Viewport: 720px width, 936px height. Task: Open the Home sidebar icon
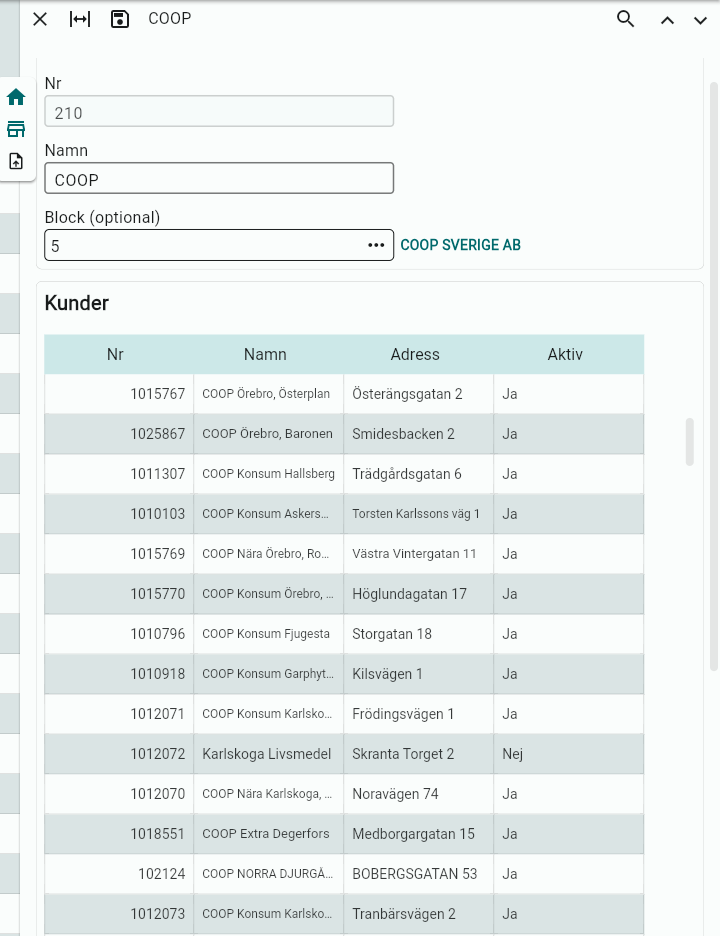[16, 97]
